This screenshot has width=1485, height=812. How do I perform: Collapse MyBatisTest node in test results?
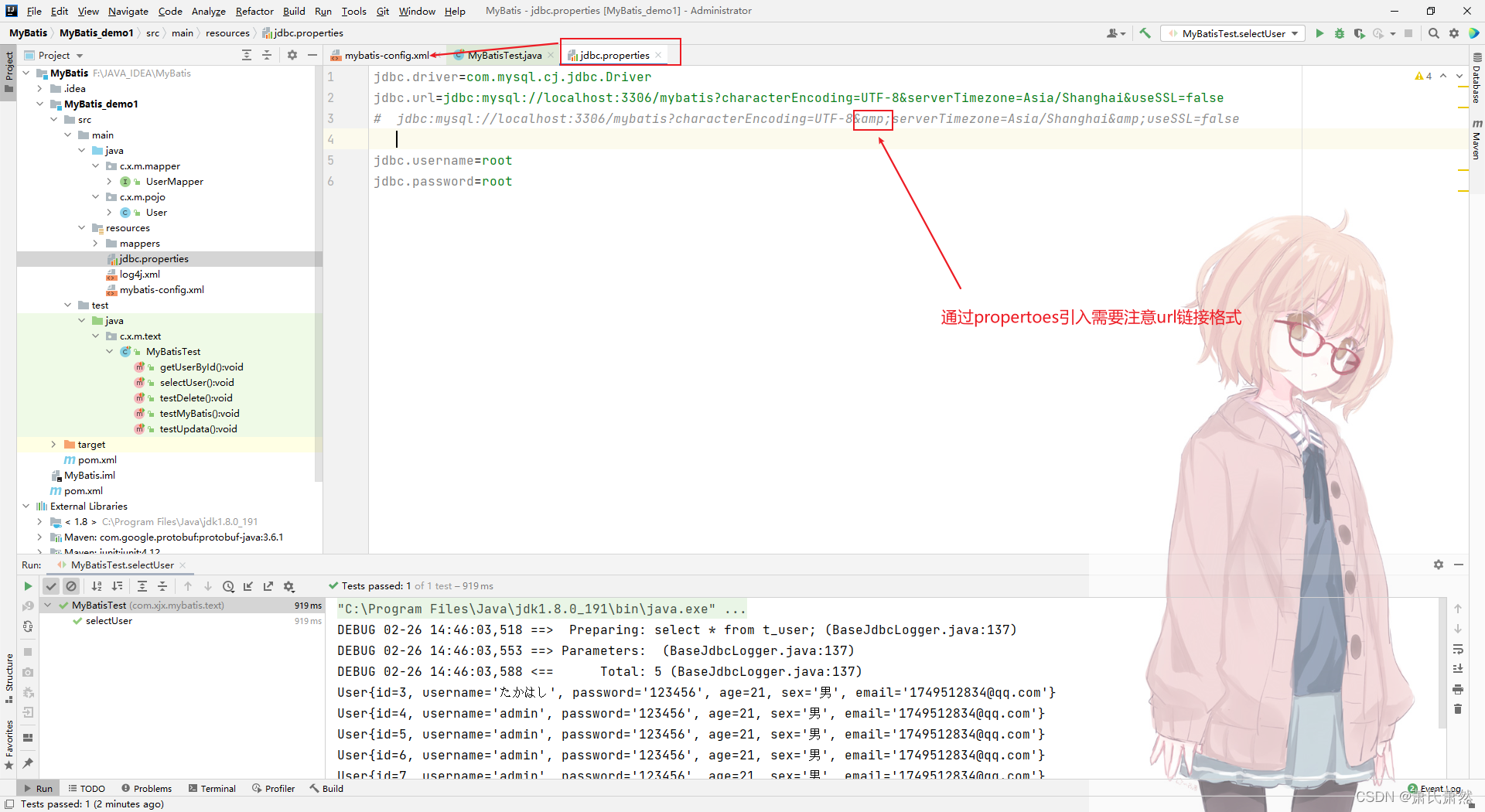pyautogui.click(x=48, y=606)
